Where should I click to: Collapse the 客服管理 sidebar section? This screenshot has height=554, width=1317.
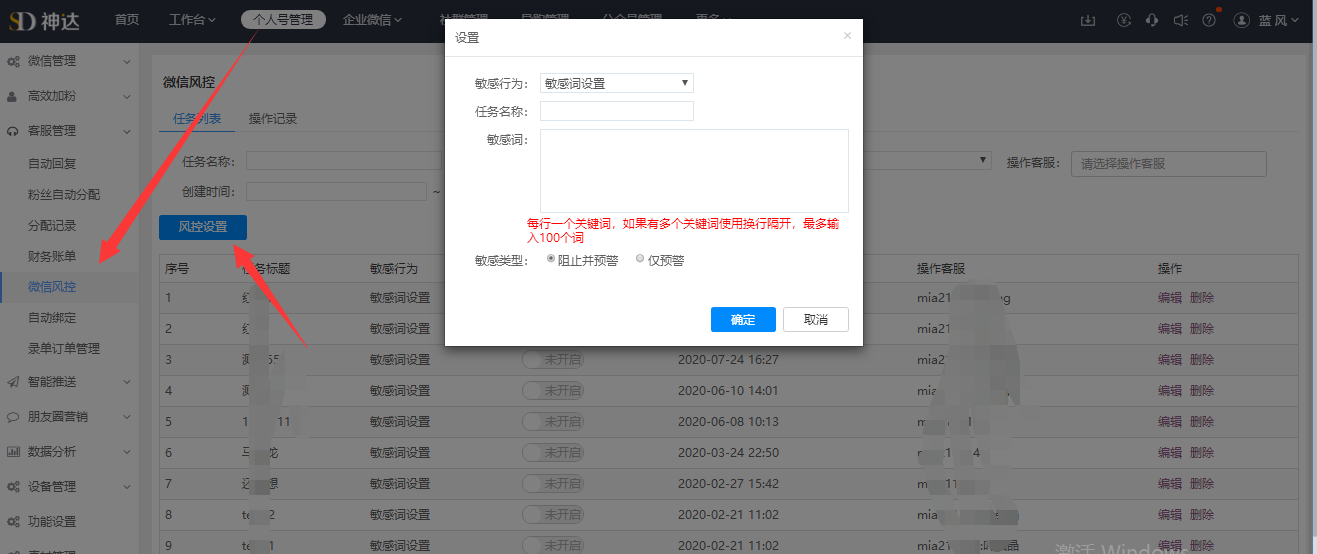pyautogui.click(x=127, y=131)
